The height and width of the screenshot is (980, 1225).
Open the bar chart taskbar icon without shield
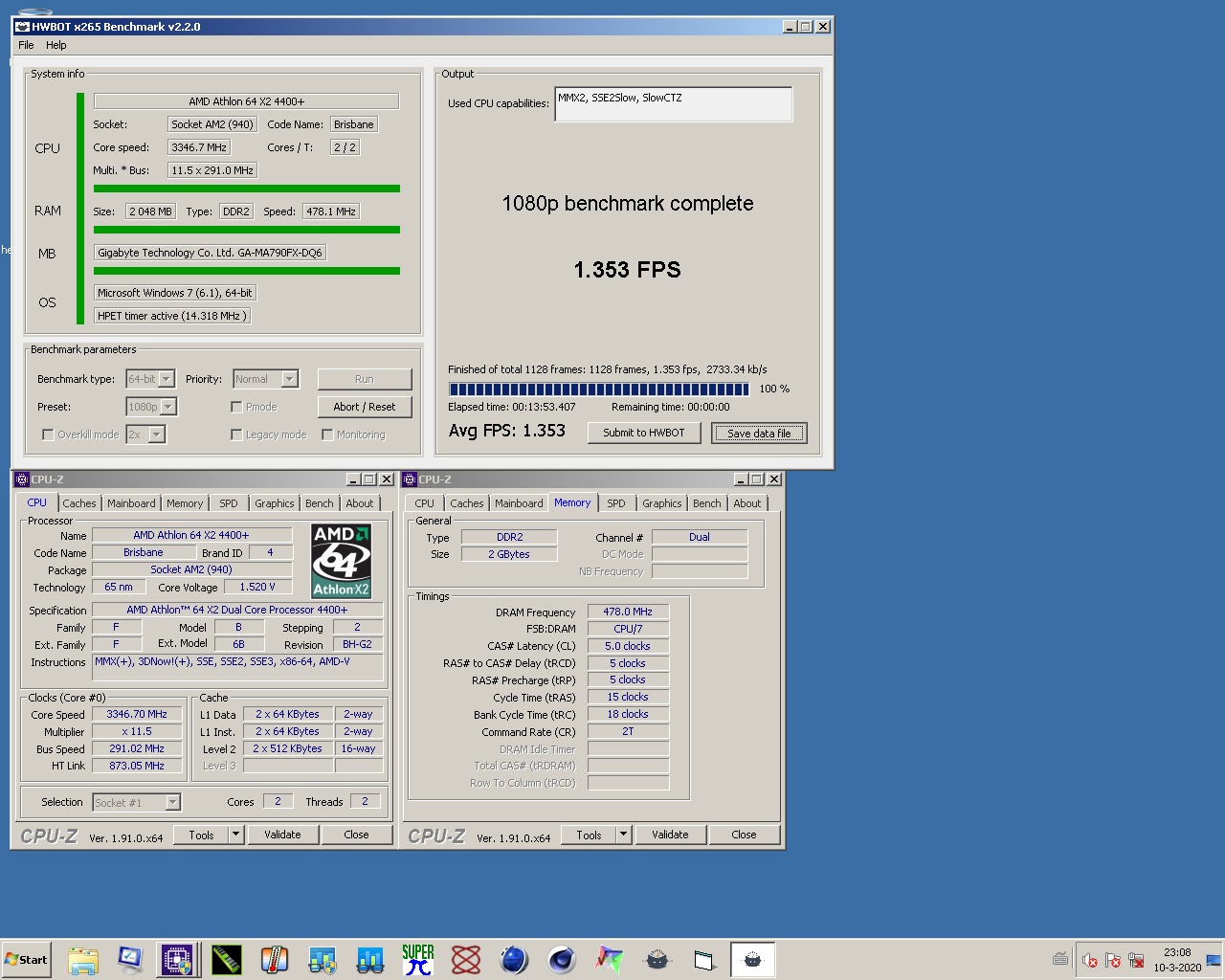(370, 960)
